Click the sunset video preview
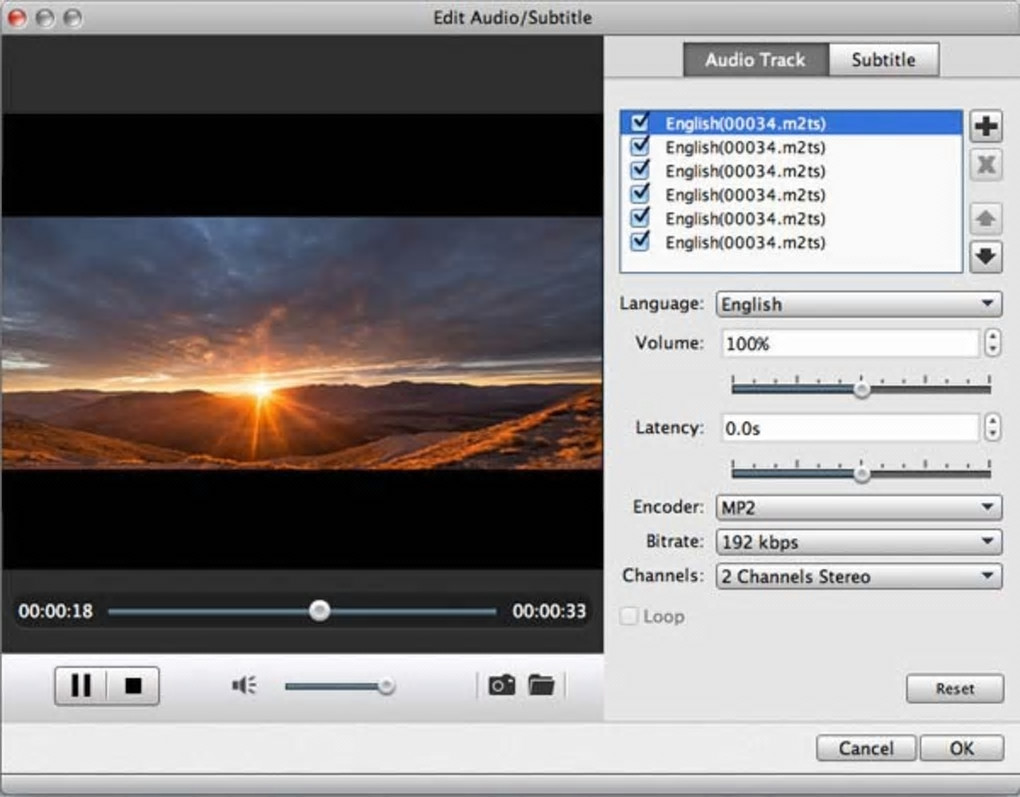Image resolution: width=1020 pixels, height=797 pixels. tap(302, 343)
